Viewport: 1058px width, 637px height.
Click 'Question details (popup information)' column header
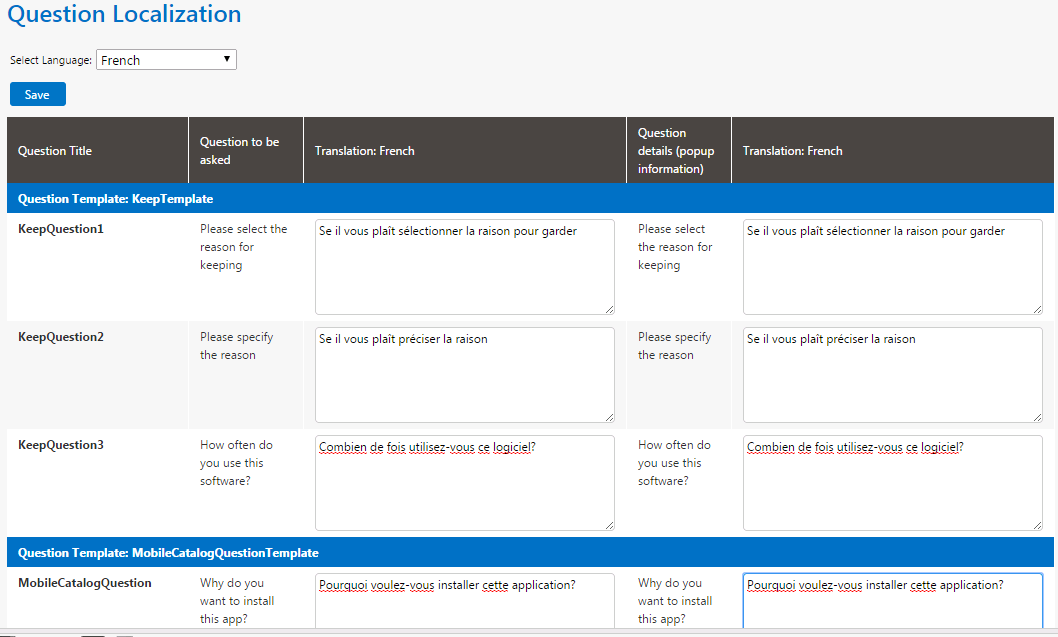669,151
